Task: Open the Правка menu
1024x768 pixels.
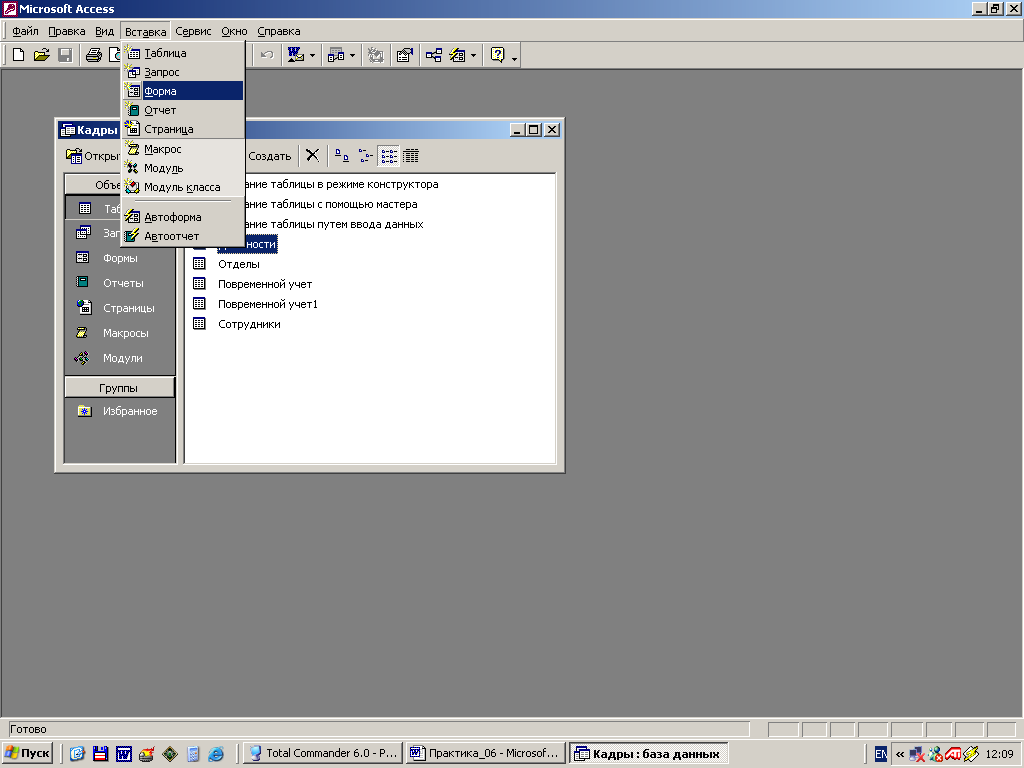Action: click(x=67, y=31)
